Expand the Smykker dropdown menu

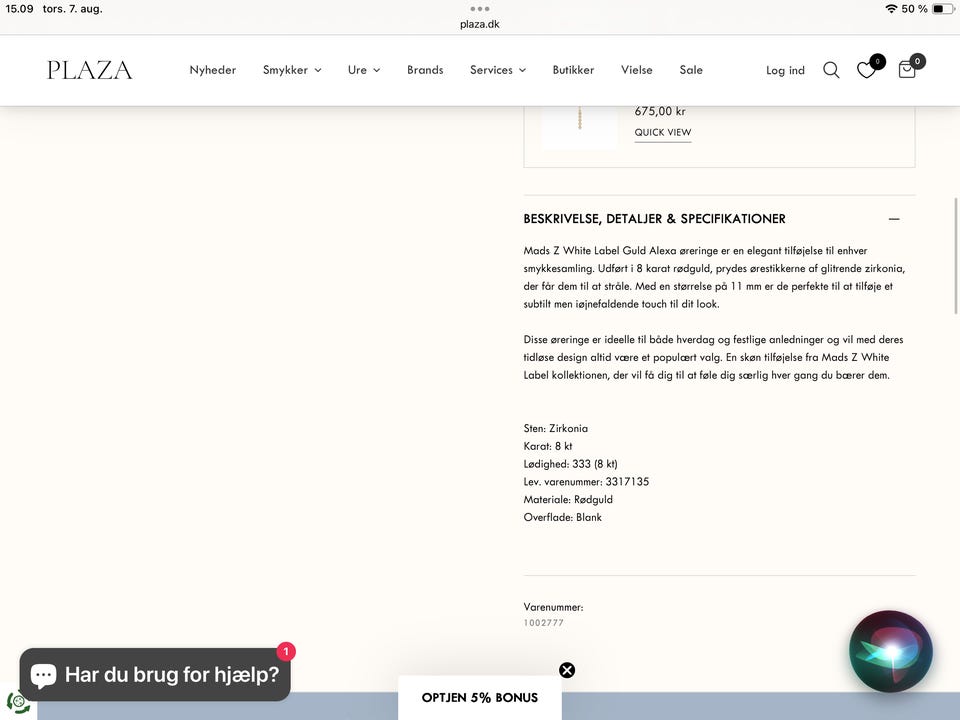point(292,70)
